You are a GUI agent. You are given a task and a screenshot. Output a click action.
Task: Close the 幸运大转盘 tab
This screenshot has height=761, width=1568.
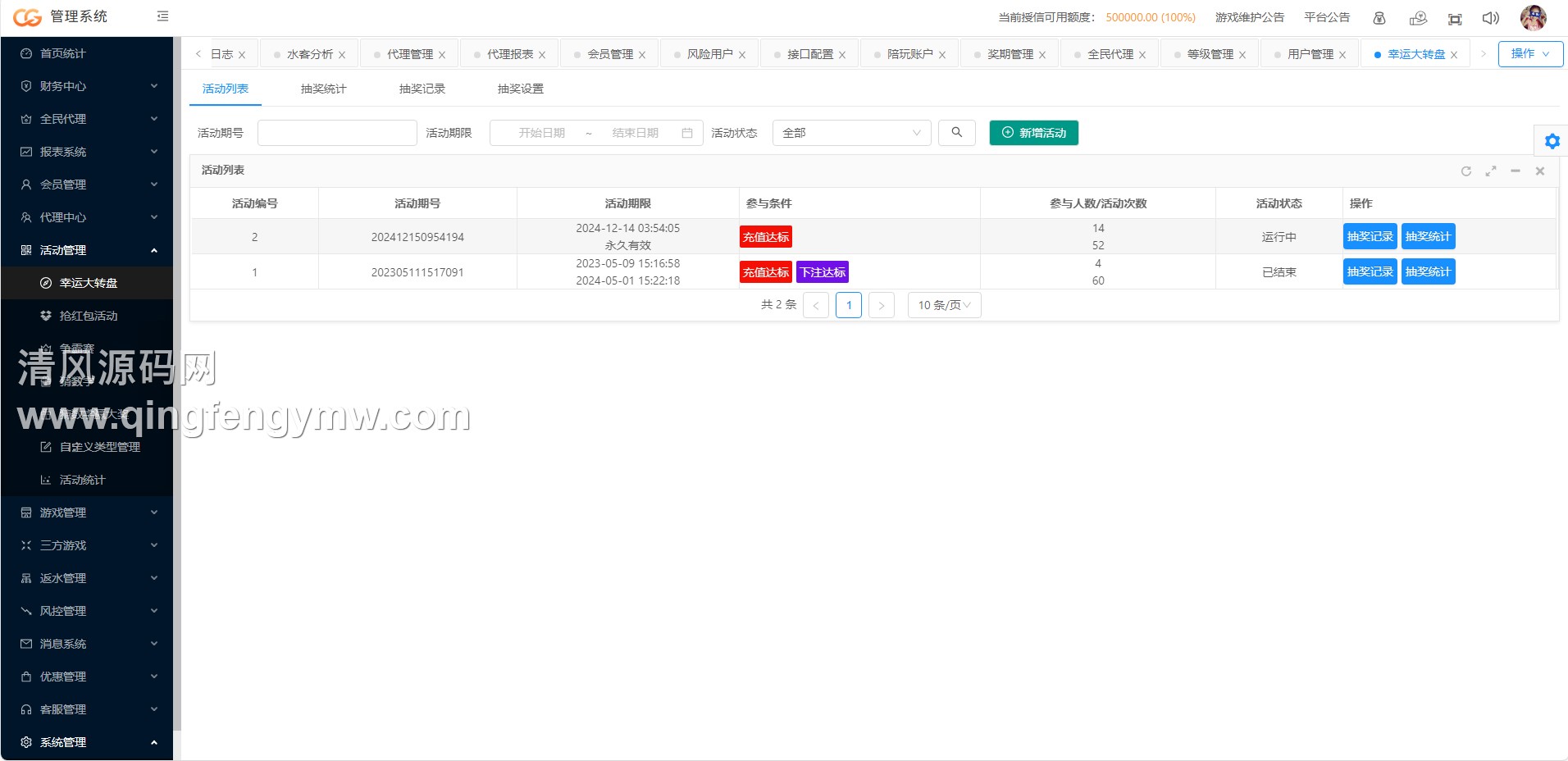point(1454,55)
